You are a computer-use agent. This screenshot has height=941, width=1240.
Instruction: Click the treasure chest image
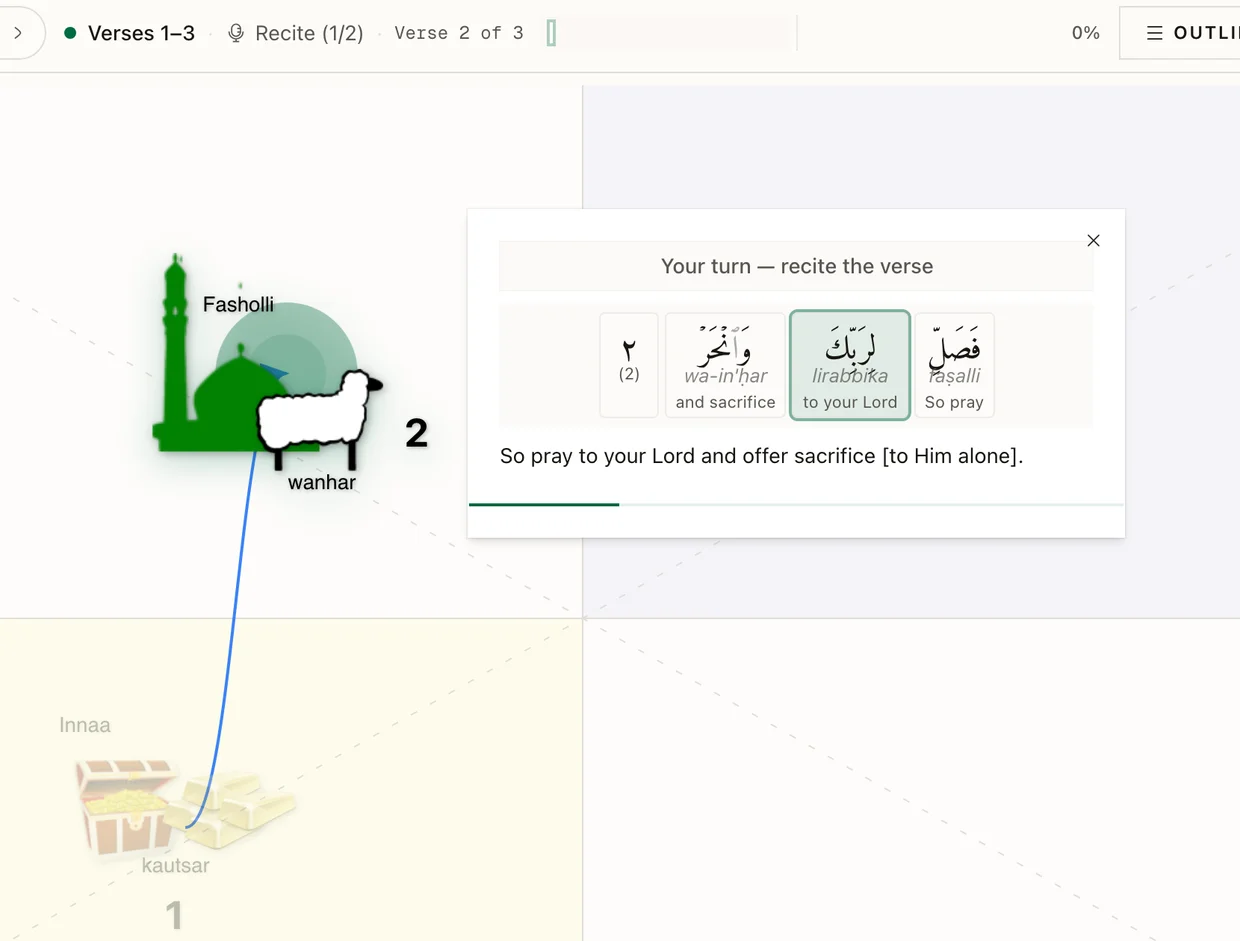(125, 807)
